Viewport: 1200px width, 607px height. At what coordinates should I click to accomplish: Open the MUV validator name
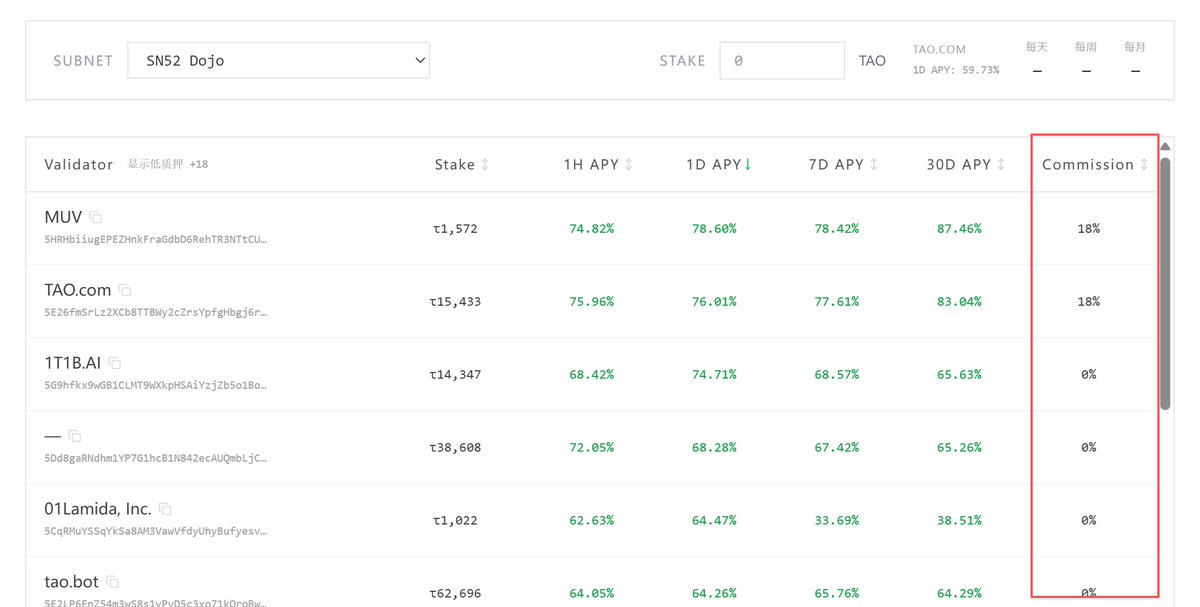tap(63, 217)
